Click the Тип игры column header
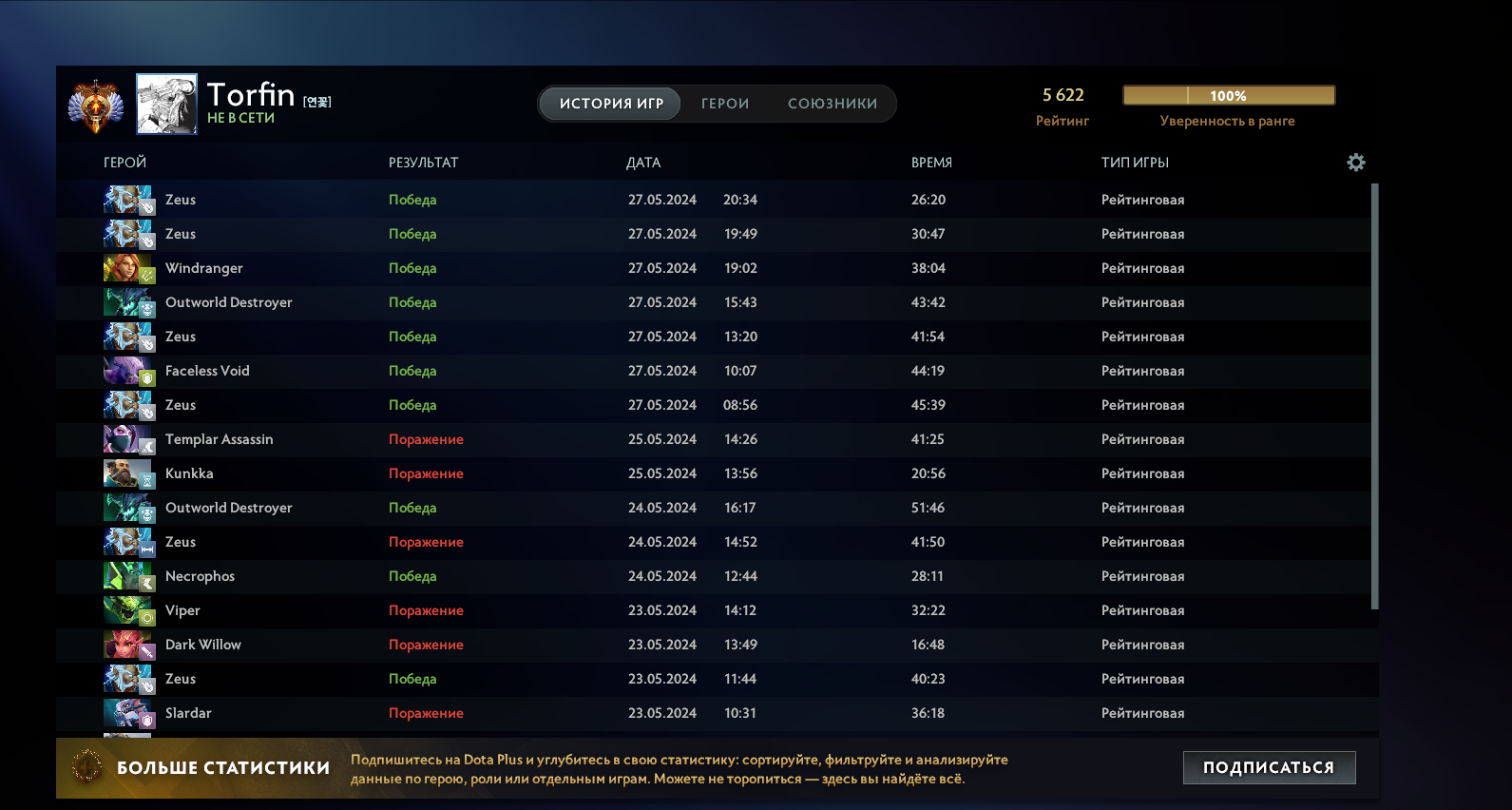Image resolution: width=1512 pixels, height=810 pixels. click(1135, 163)
